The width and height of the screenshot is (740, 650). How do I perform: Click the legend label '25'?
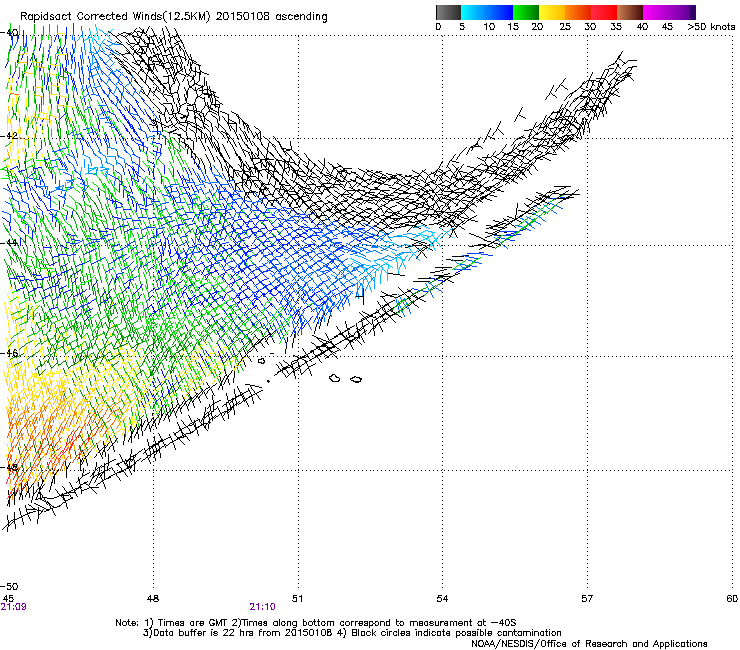(565, 27)
